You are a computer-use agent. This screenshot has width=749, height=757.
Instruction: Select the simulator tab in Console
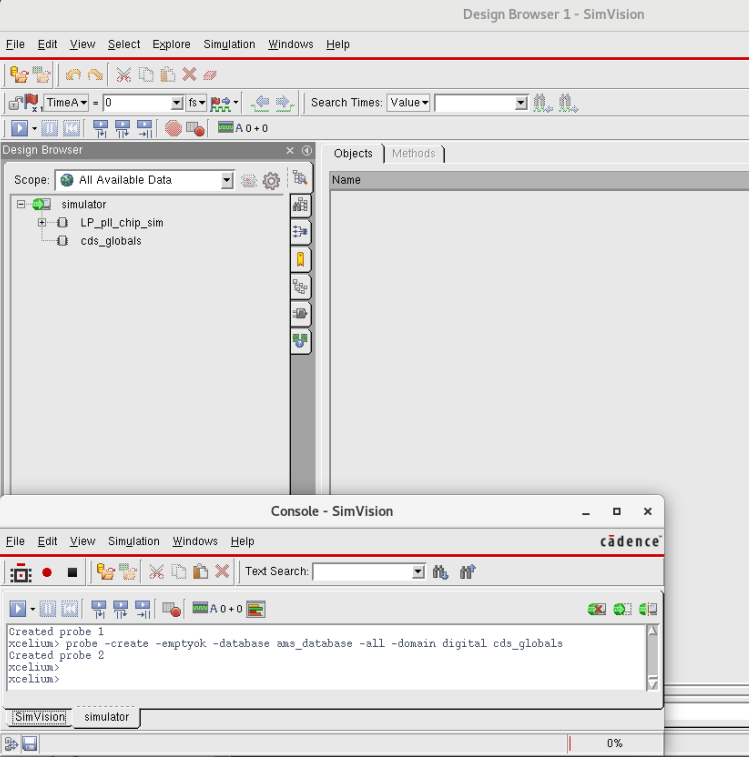pyautogui.click(x=106, y=717)
